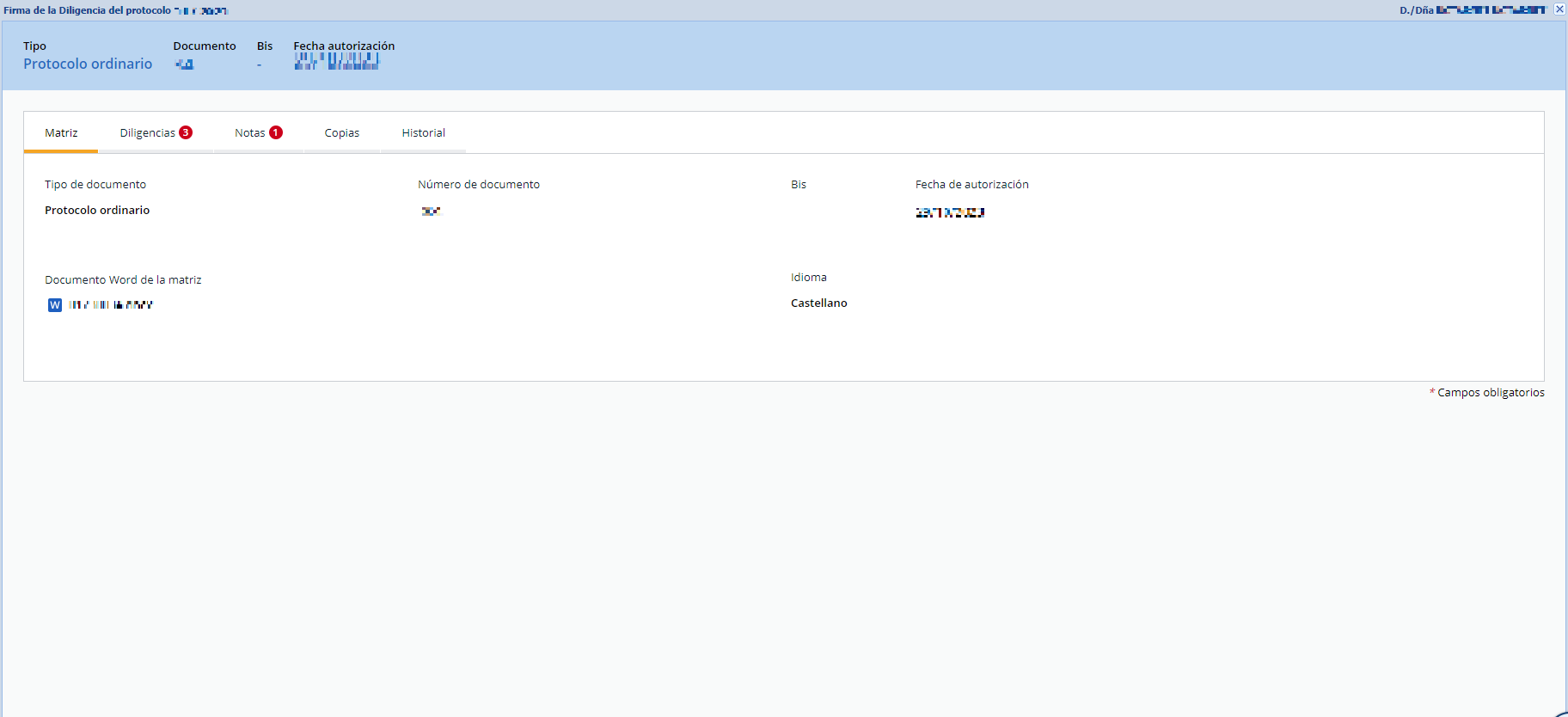Select the Número de documento value
This screenshot has height=717, width=1568.
pos(431,211)
